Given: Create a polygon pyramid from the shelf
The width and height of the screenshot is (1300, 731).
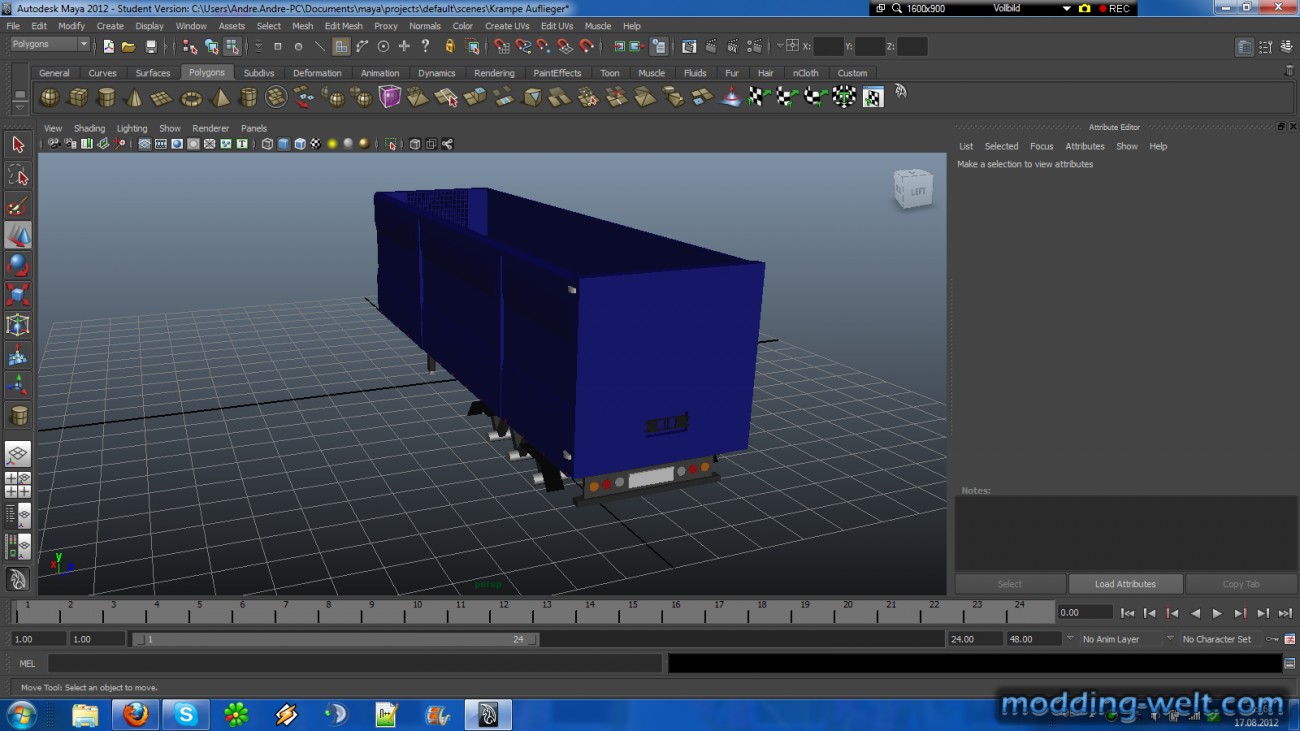Looking at the screenshot, I should click(220, 97).
